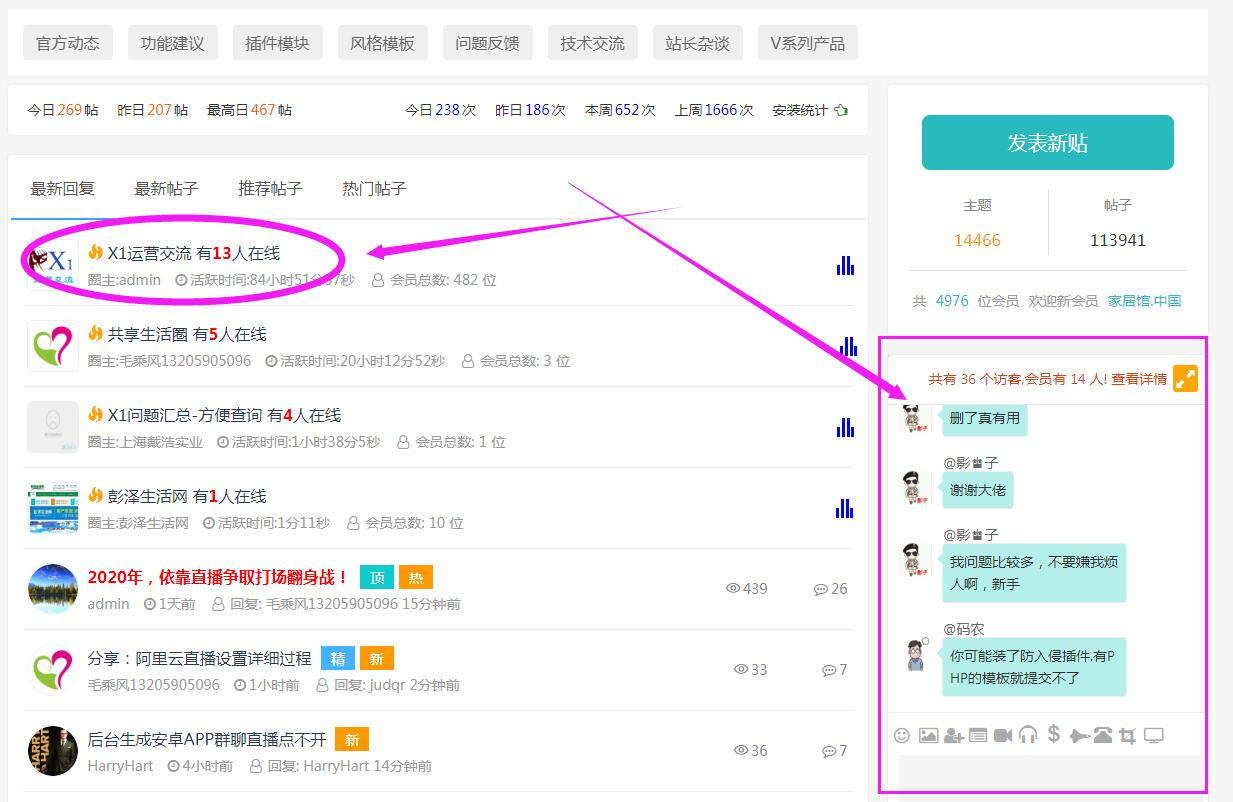Start a video call from chat toolbar
The height and width of the screenshot is (802, 1233).
click(1003, 736)
